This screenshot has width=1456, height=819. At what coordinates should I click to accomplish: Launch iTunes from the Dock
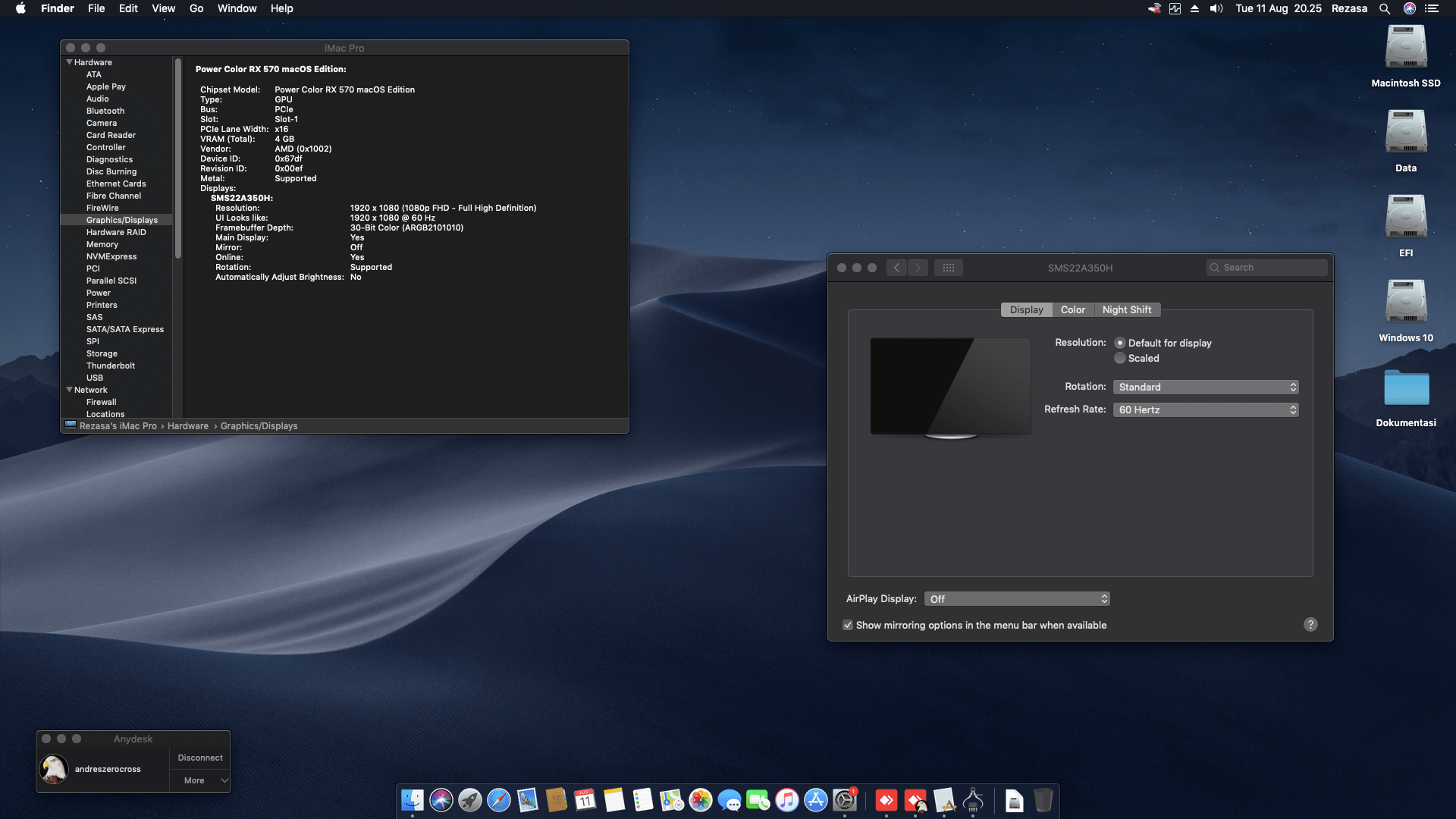[788, 800]
